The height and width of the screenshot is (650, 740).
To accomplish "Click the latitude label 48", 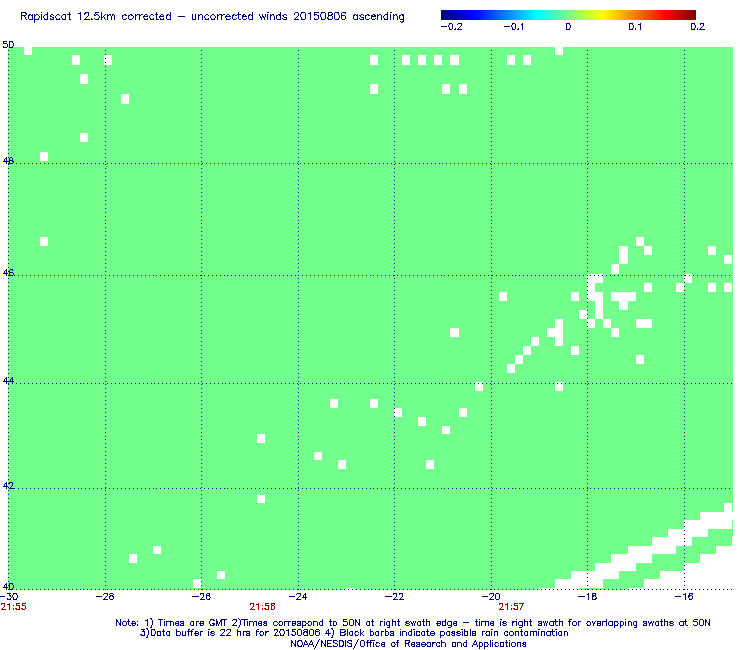I will pyautogui.click(x=8, y=161).
